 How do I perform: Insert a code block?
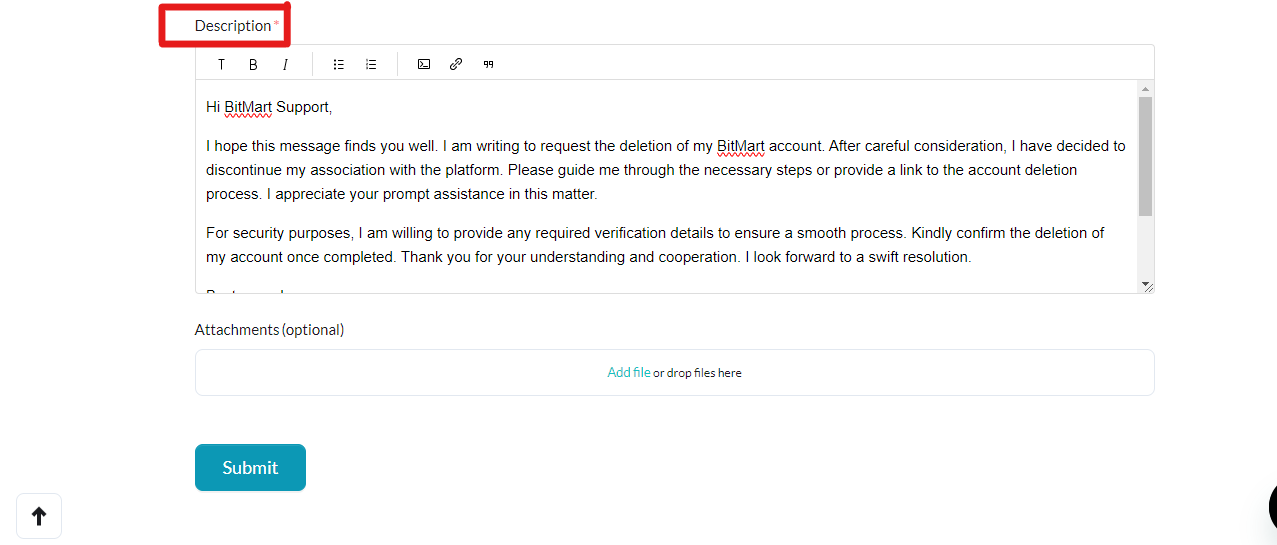[424, 64]
